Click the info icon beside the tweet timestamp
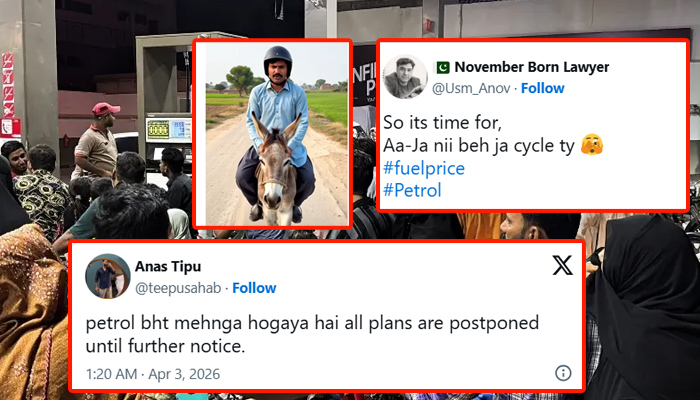700x400 pixels. tap(563, 373)
